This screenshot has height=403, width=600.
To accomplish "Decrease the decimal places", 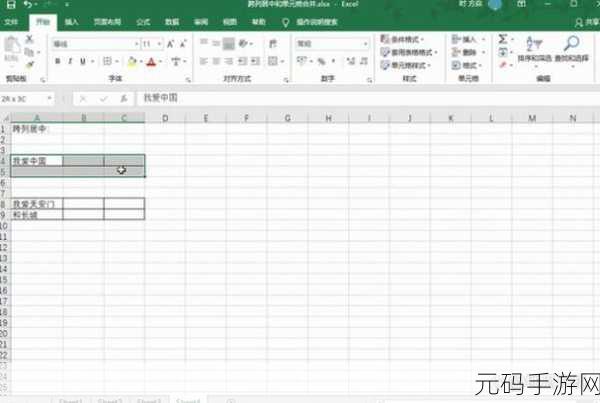I will tap(364, 61).
